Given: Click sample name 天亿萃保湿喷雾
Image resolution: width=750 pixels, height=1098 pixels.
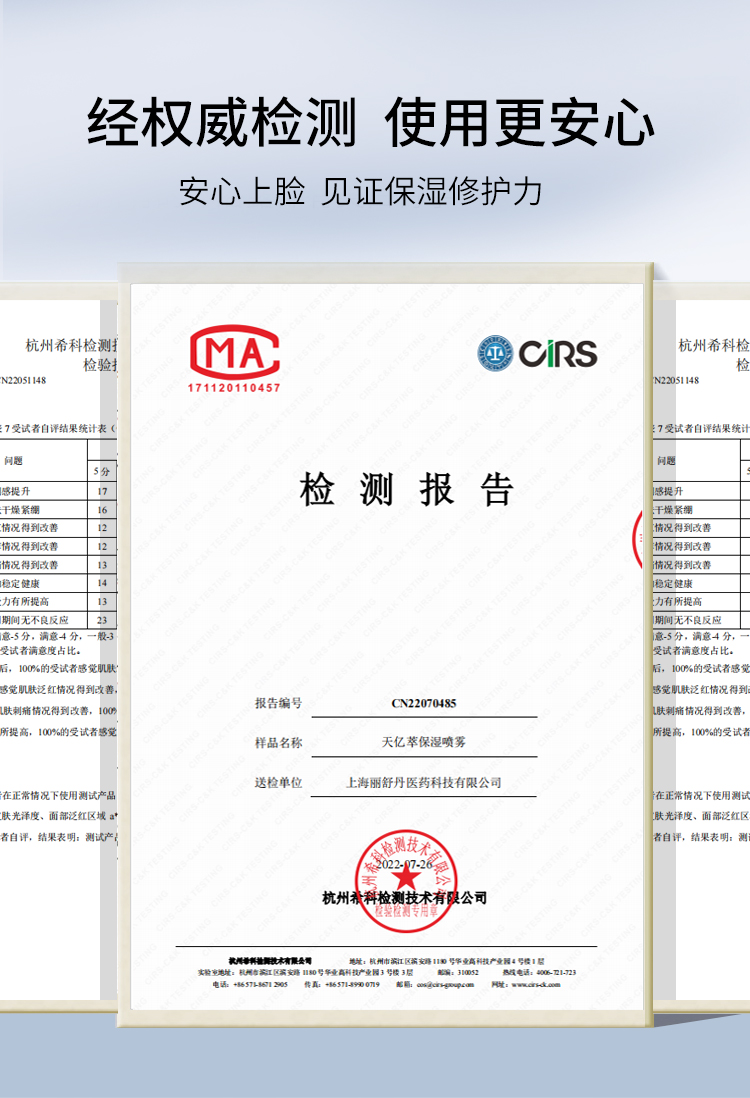Looking at the screenshot, I should (423, 742).
